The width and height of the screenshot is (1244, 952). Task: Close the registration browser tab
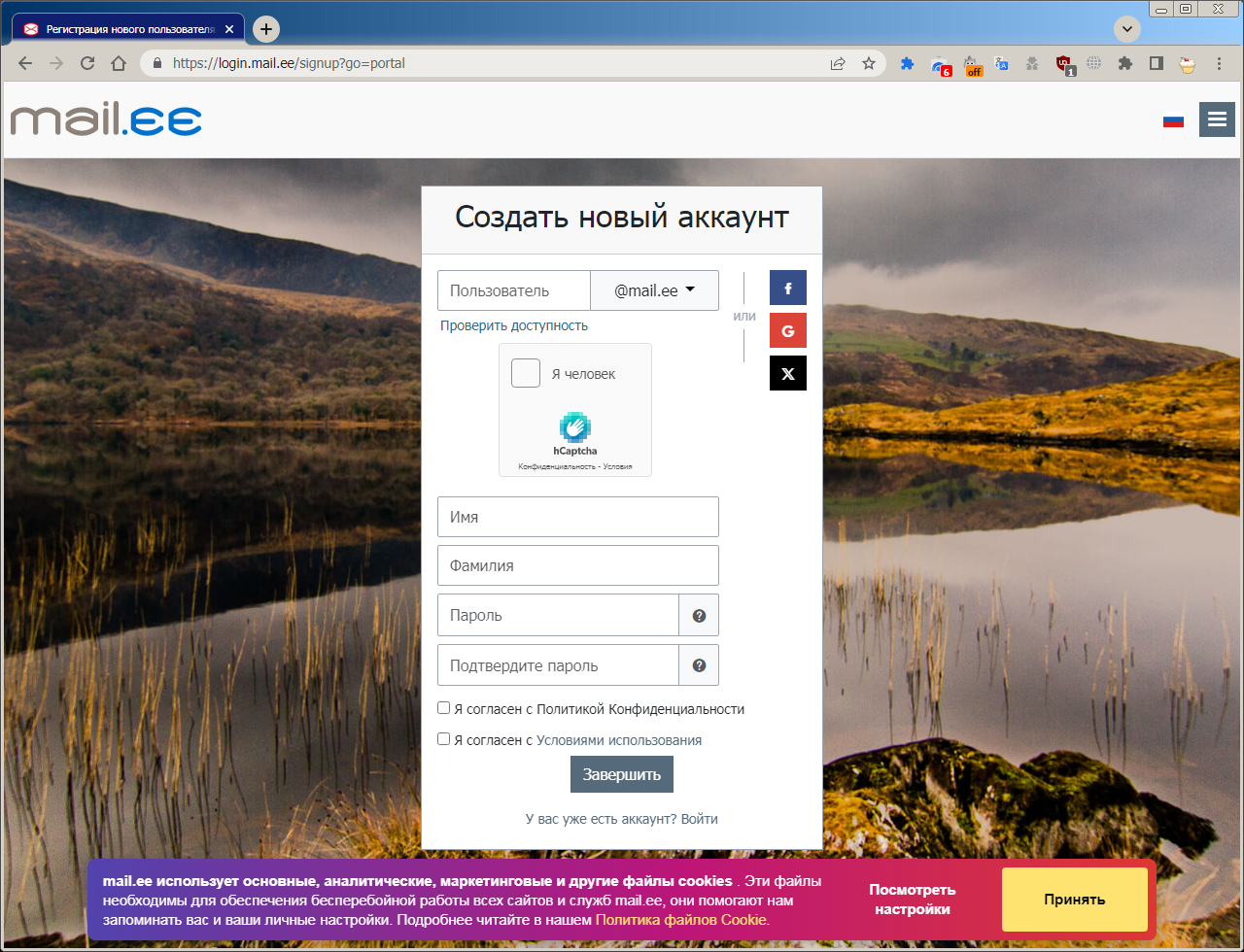coord(229,29)
